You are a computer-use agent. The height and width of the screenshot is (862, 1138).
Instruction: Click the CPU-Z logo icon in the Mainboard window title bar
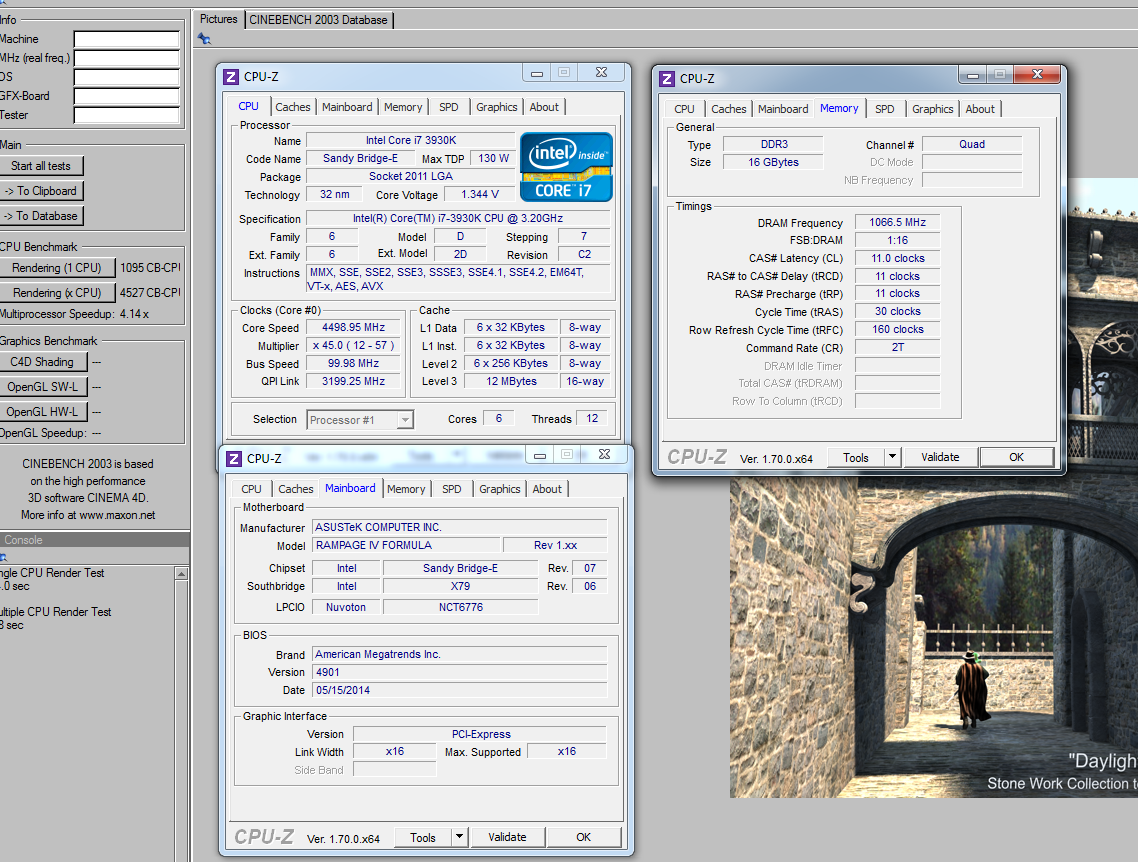[x=234, y=459]
